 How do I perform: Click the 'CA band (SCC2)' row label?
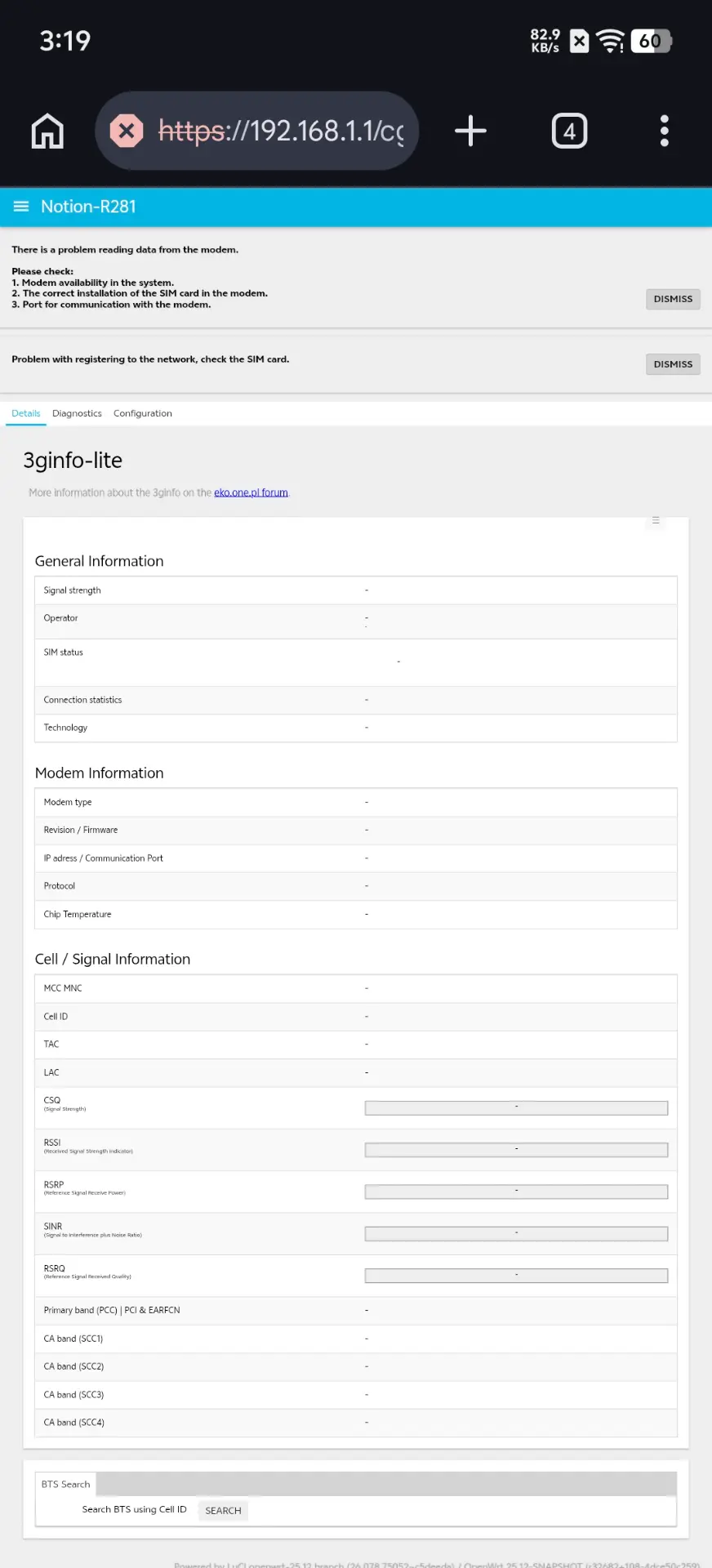73,1366
